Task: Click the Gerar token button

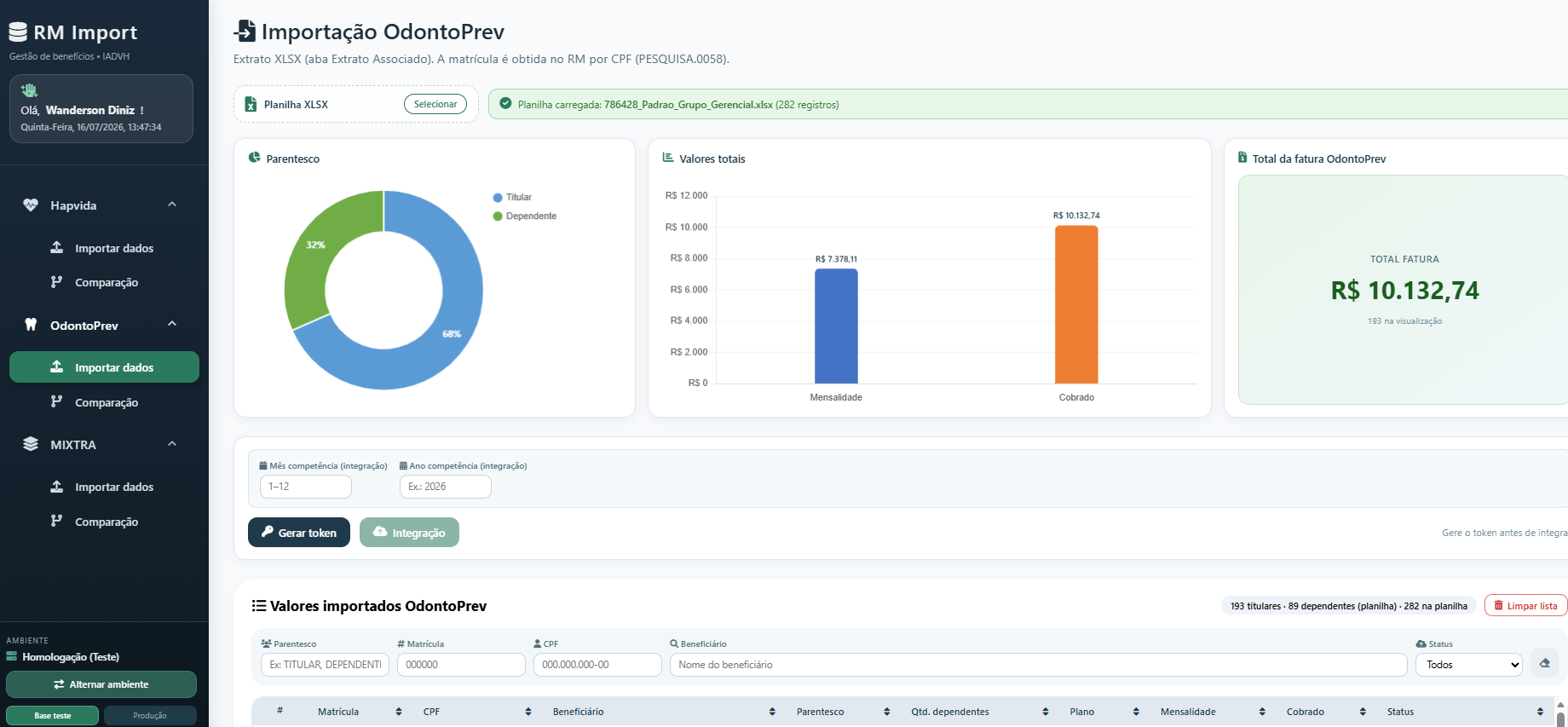Action: [x=299, y=533]
